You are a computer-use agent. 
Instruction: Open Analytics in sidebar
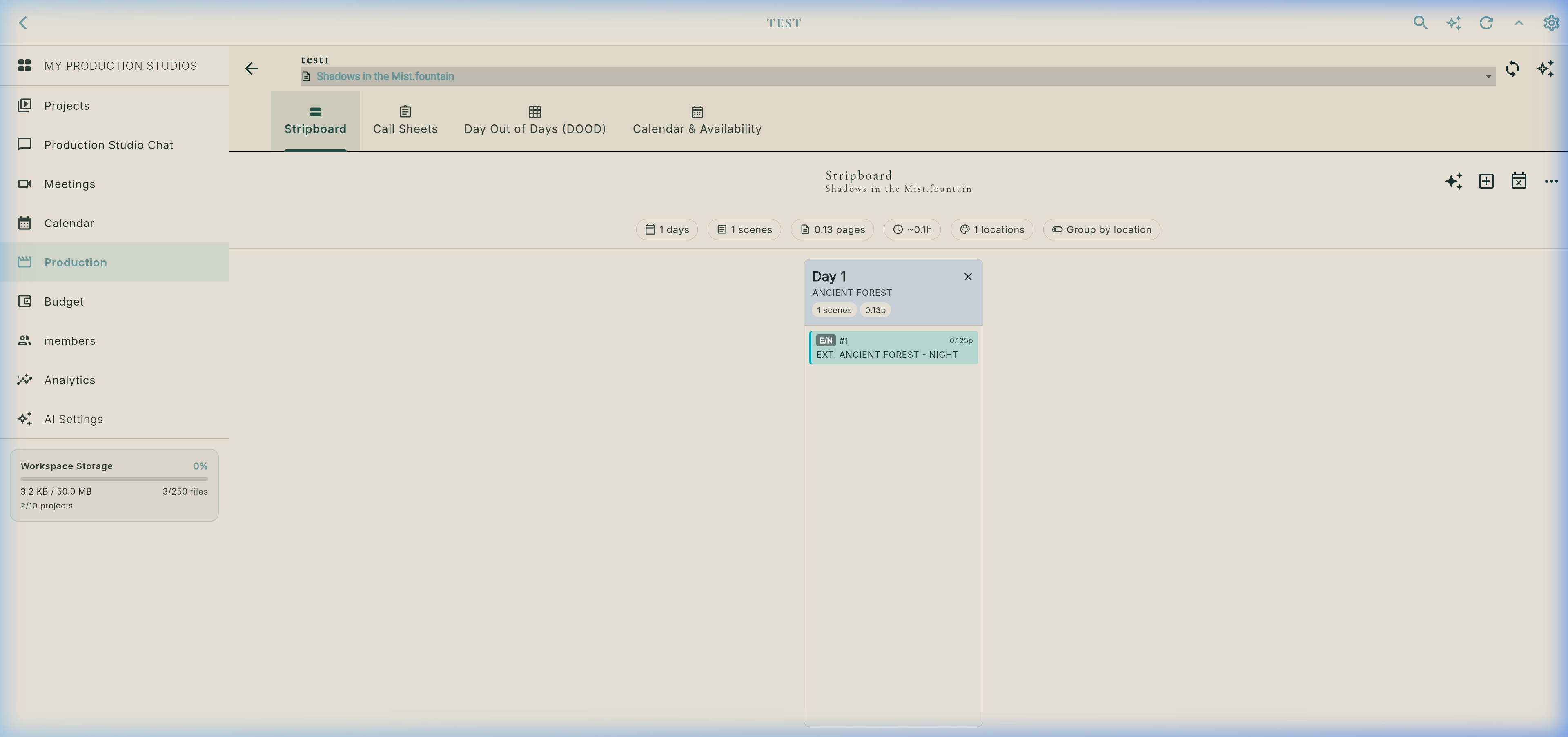(114, 380)
